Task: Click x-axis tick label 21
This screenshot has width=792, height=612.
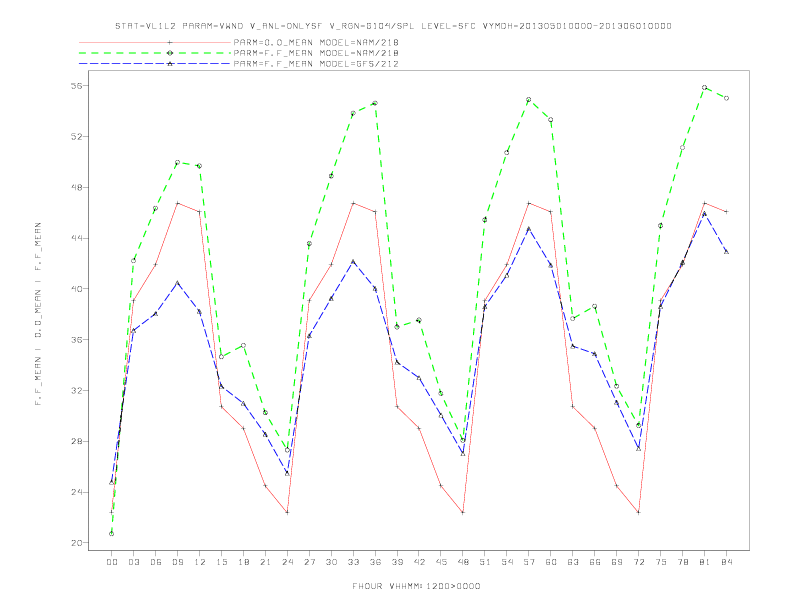Action: pos(265,562)
